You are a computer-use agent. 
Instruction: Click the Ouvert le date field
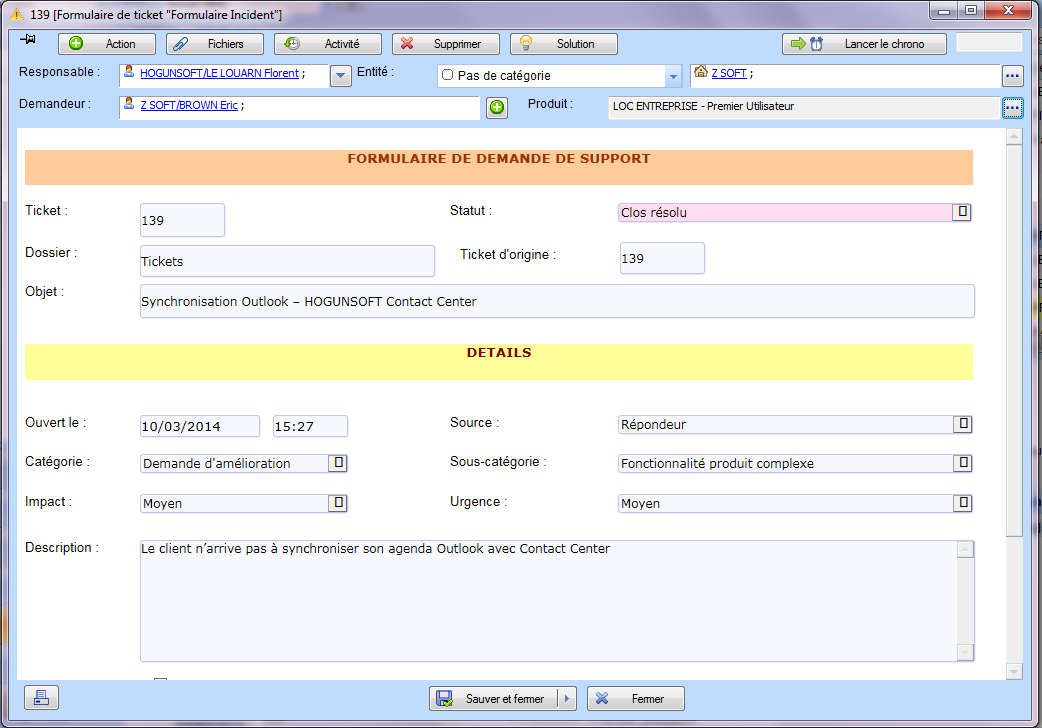pyautogui.click(x=199, y=426)
